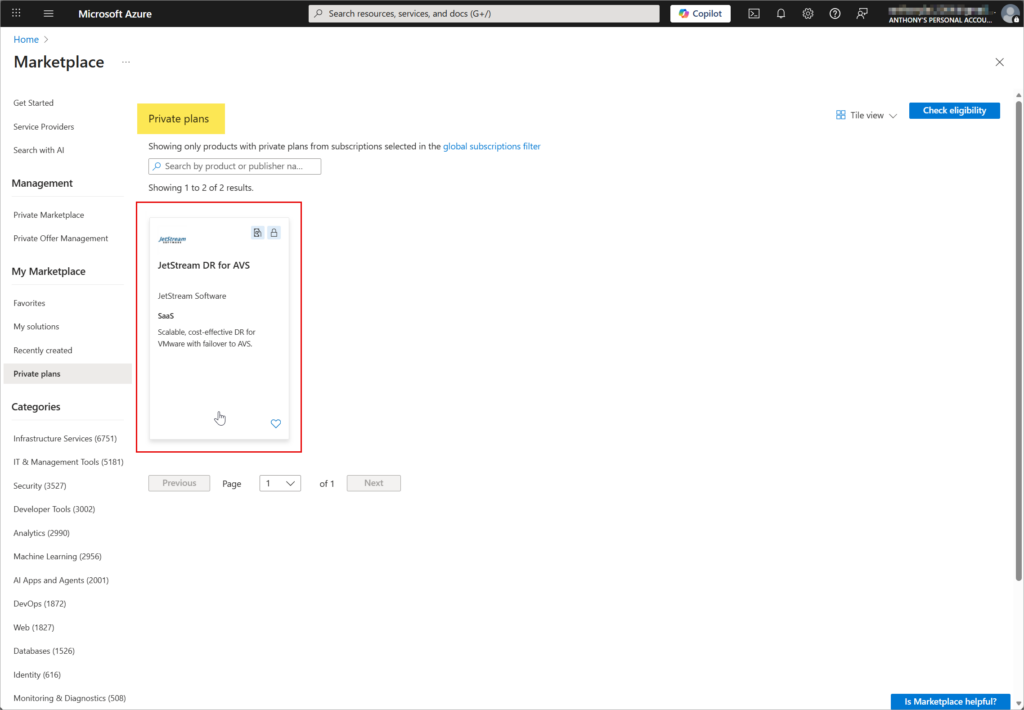This screenshot has width=1024, height=710.
Task: Open the account avatar menu
Action: point(1009,13)
